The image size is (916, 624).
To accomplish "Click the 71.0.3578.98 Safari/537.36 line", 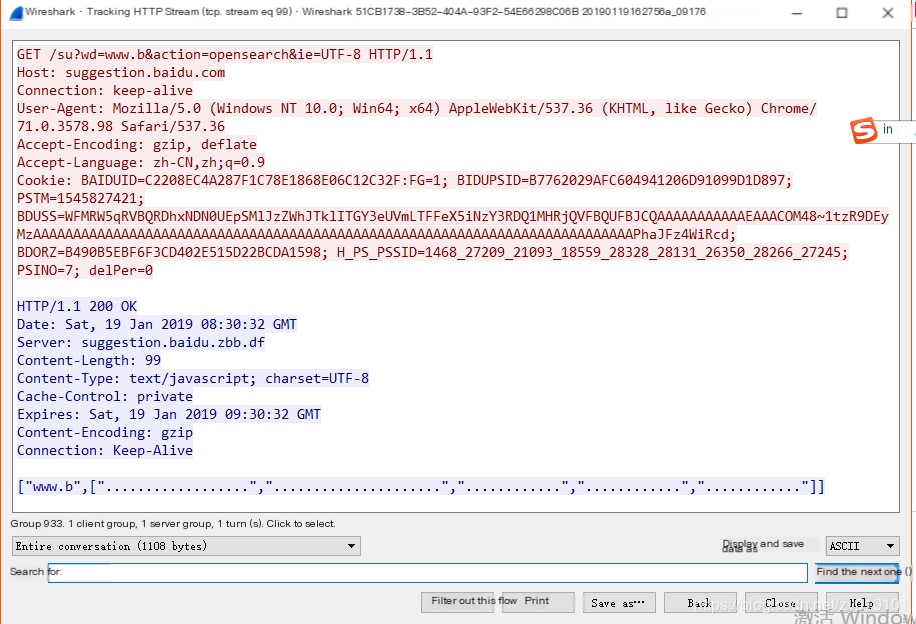I will pyautogui.click(x=121, y=127).
